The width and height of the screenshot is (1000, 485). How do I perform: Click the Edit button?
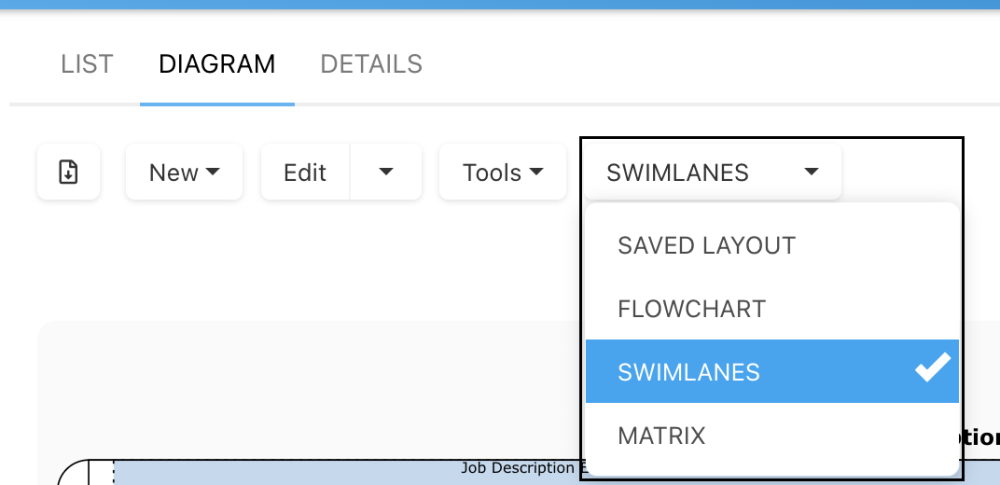pyautogui.click(x=305, y=172)
